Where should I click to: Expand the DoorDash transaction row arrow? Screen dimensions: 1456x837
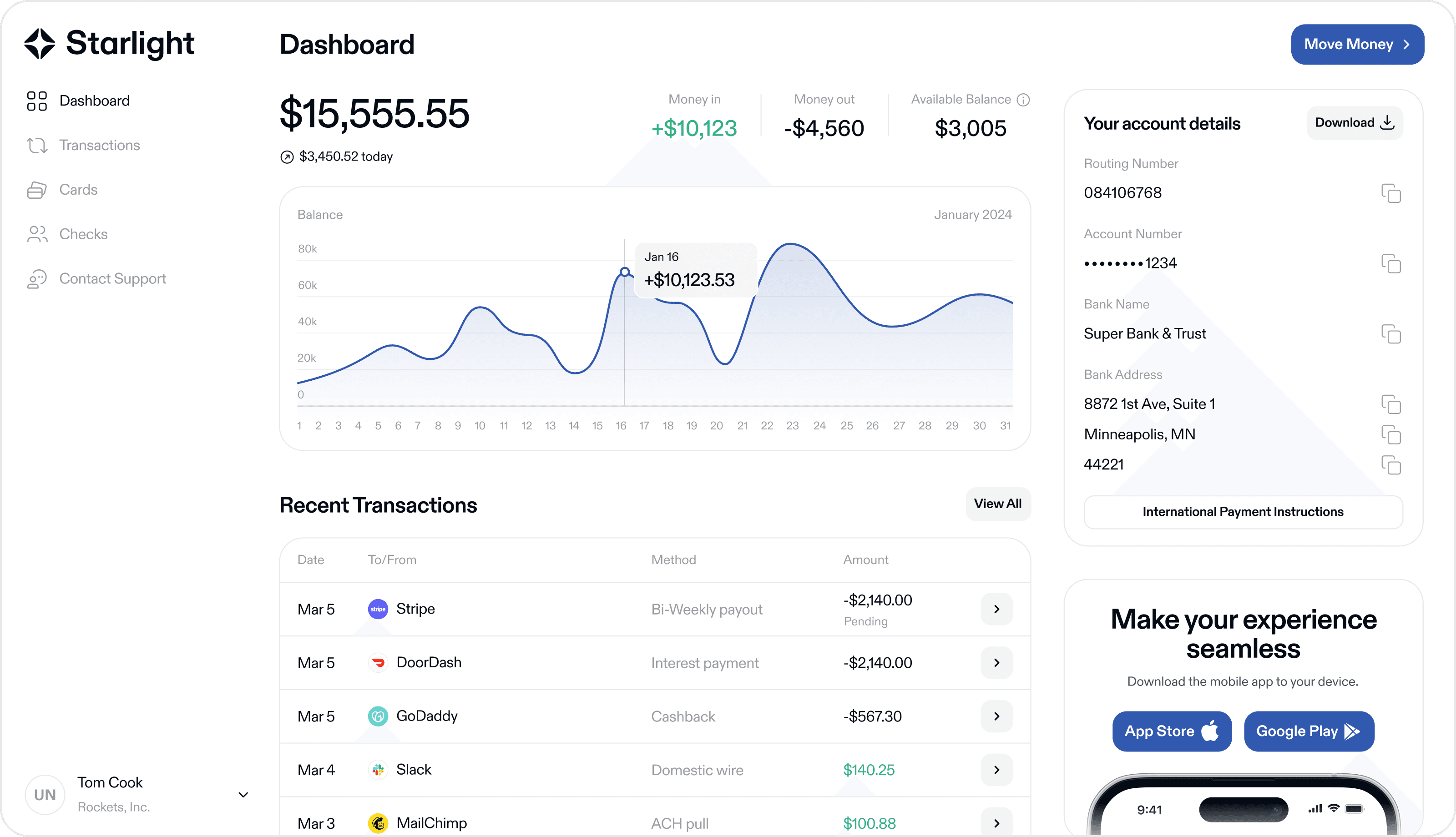996,663
